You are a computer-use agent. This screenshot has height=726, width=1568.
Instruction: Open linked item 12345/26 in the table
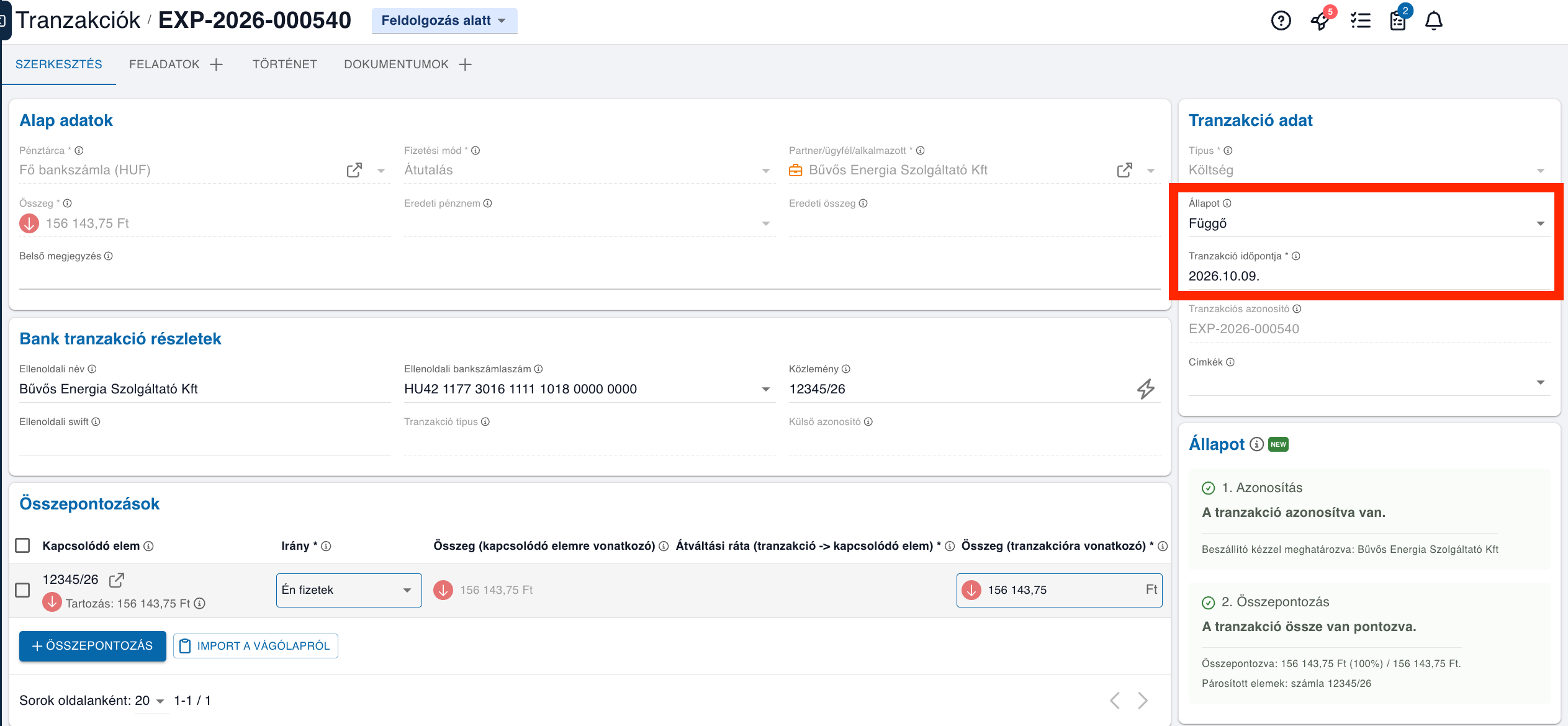[x=71, y=580]
